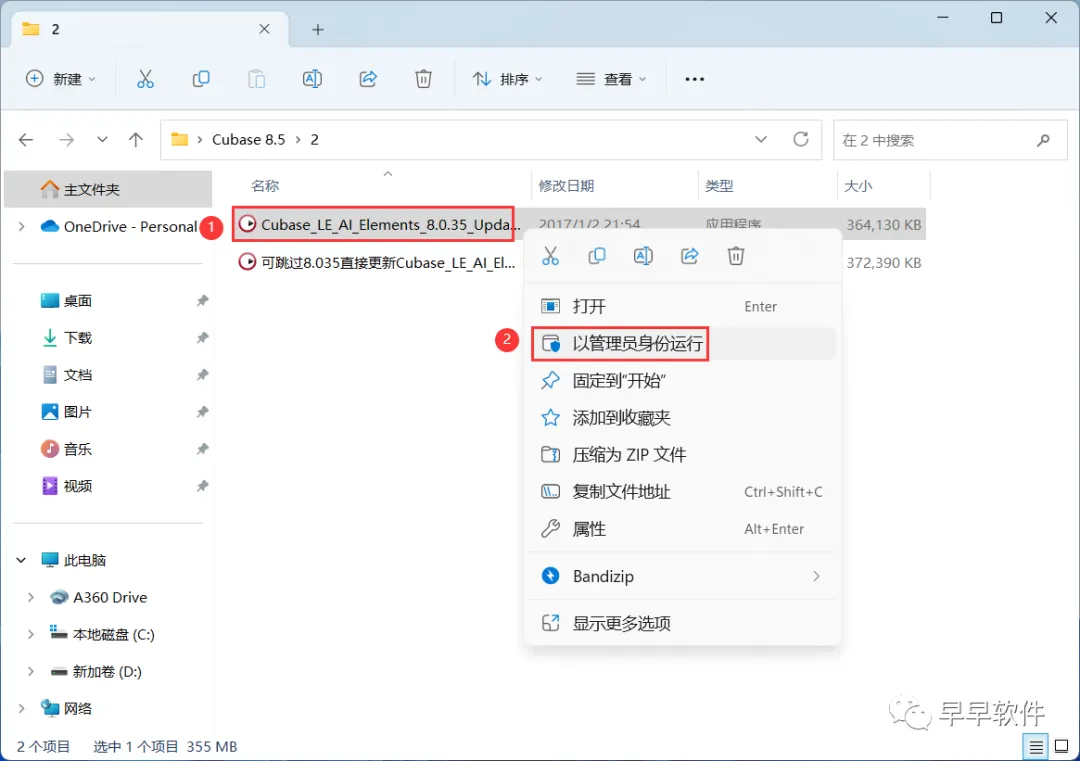Click Delete icon in the context menu
This screenshot has width=1080, height=761.
click(736, 256)
